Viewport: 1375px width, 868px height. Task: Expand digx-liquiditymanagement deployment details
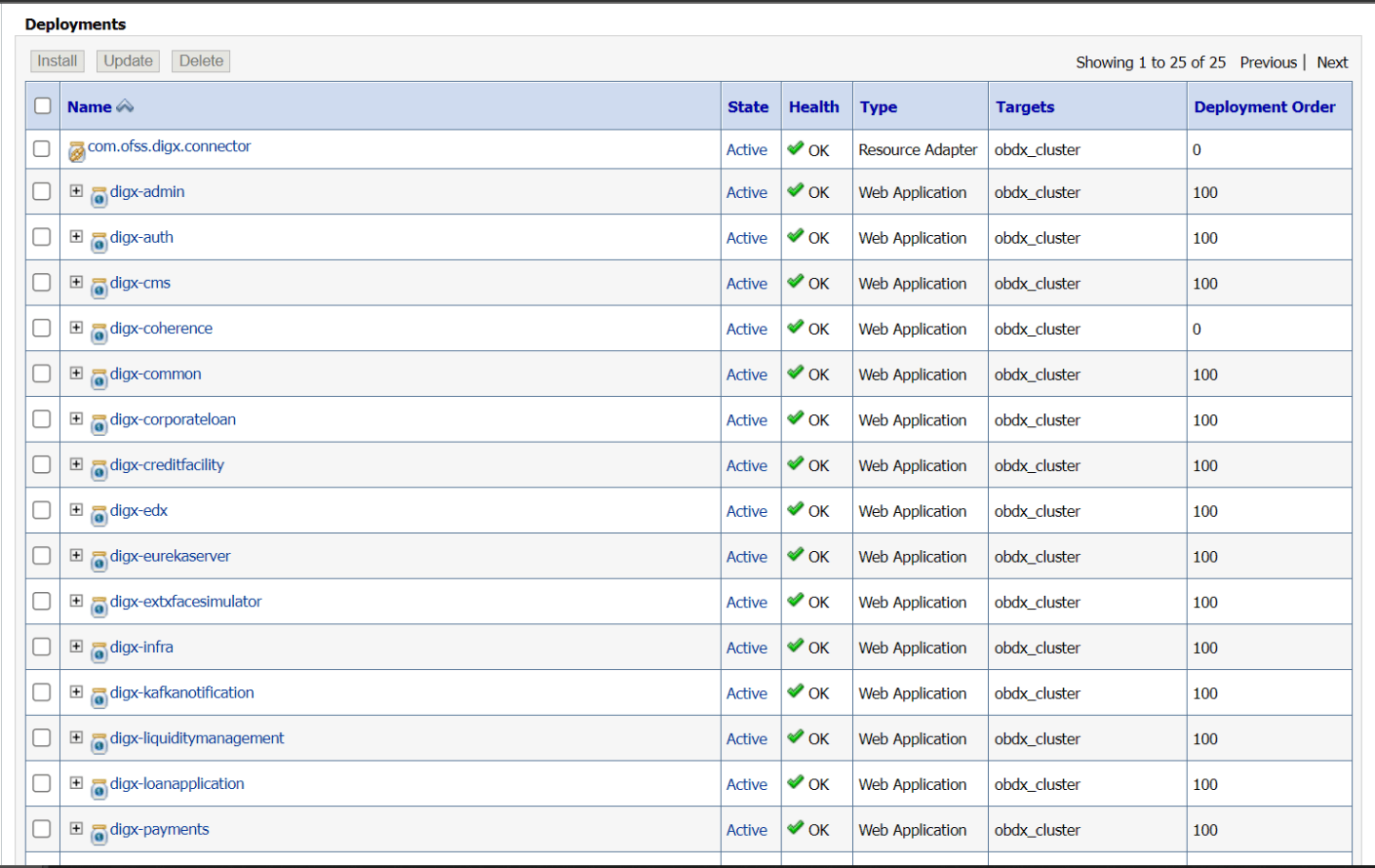click(x=76, y=738)
